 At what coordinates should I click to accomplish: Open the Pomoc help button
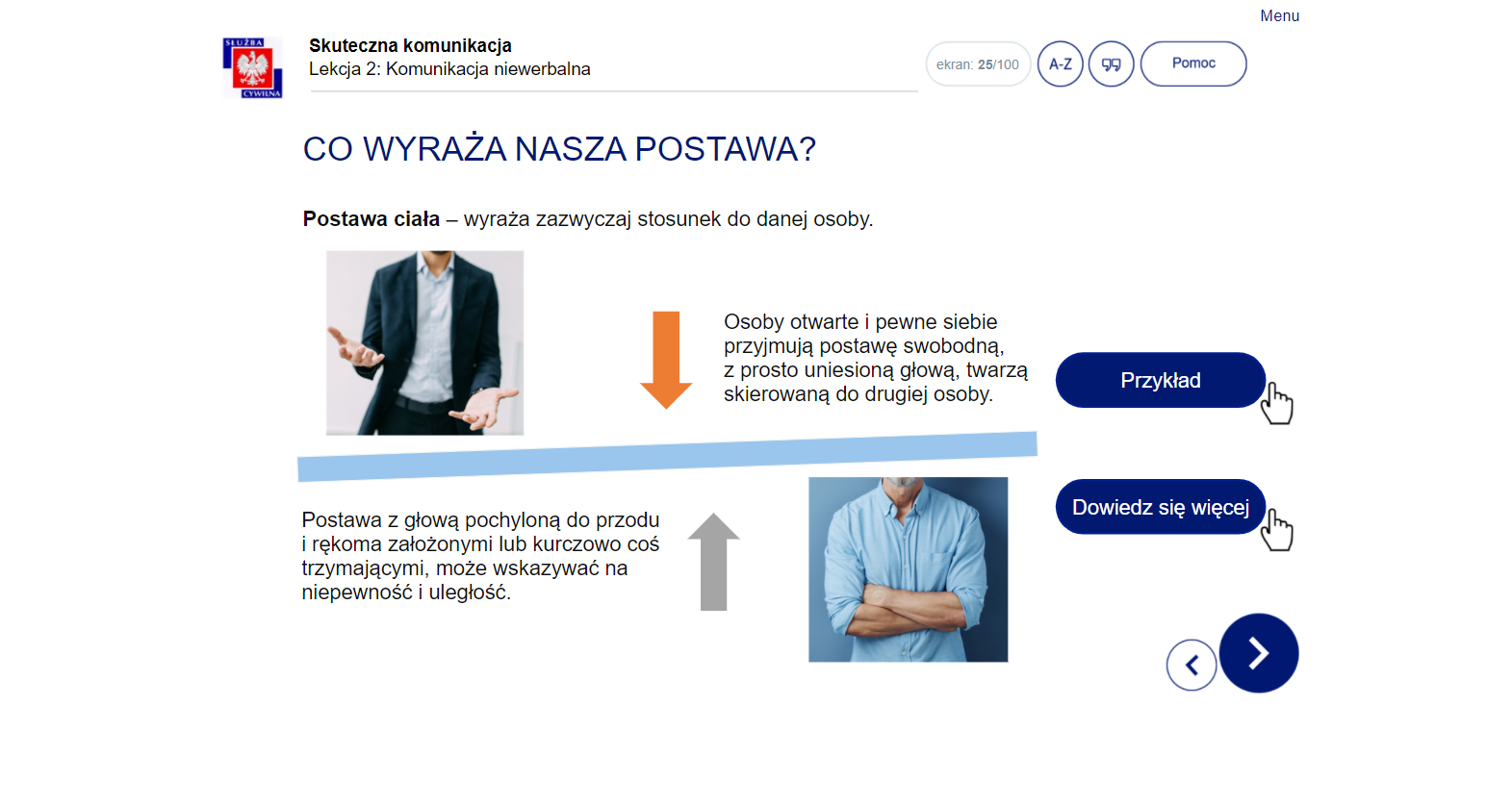tap(1193, 63)
